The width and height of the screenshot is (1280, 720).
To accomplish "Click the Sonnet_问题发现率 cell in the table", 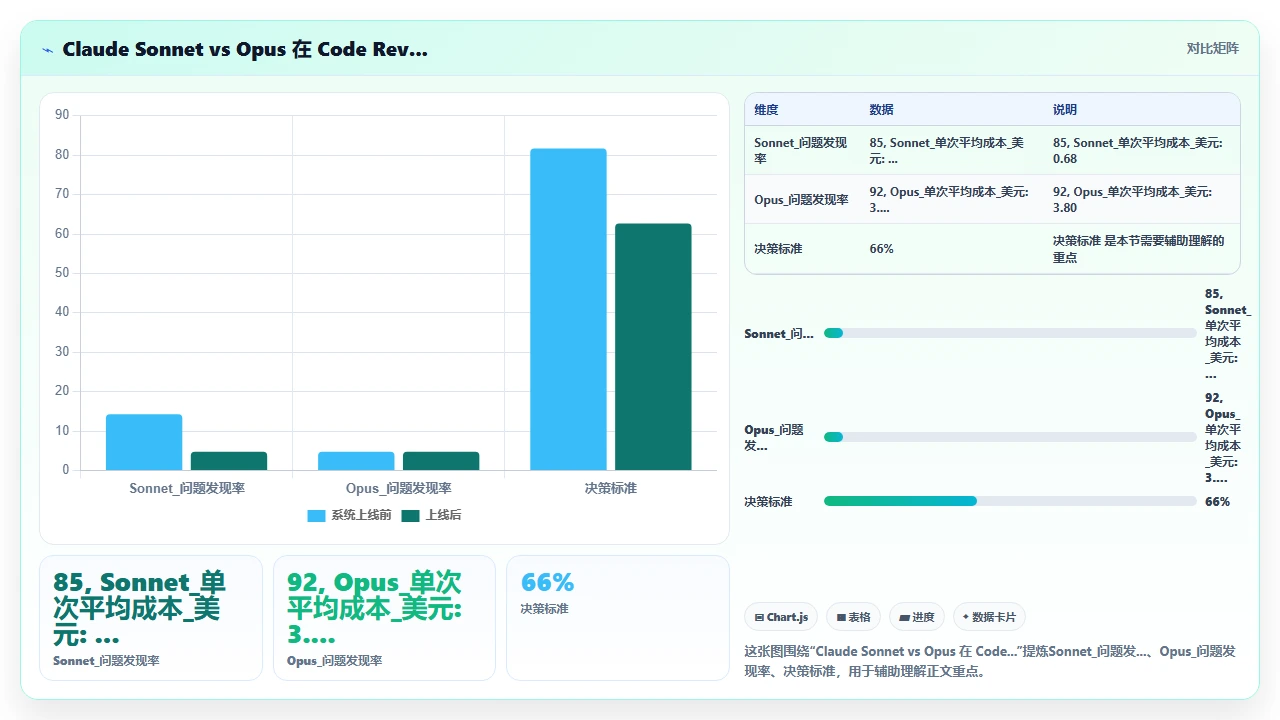I will coord(801,151).
